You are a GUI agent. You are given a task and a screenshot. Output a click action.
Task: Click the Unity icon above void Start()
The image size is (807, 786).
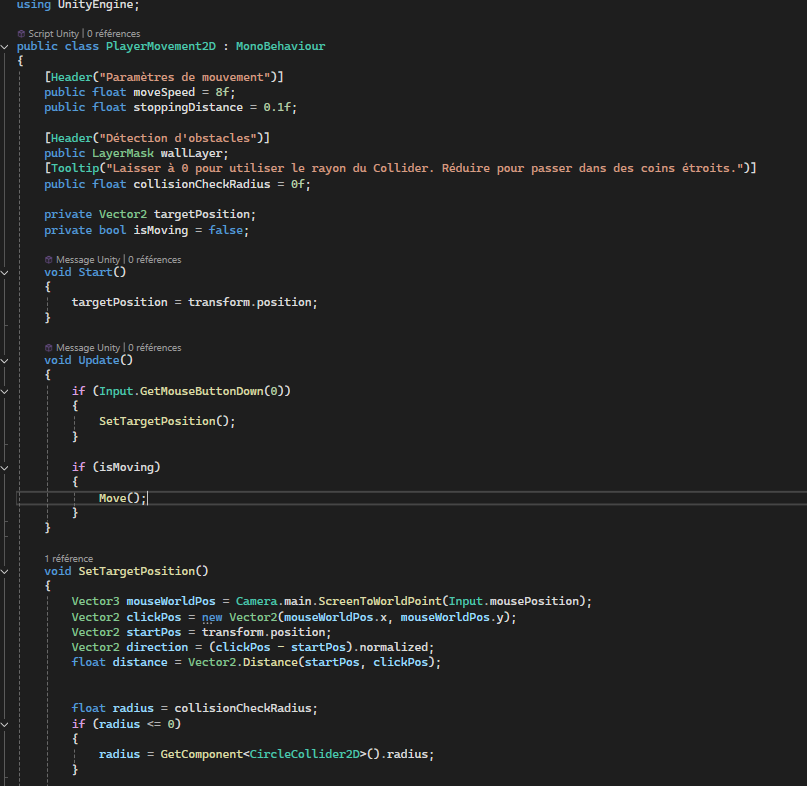(x=48, y=259)
